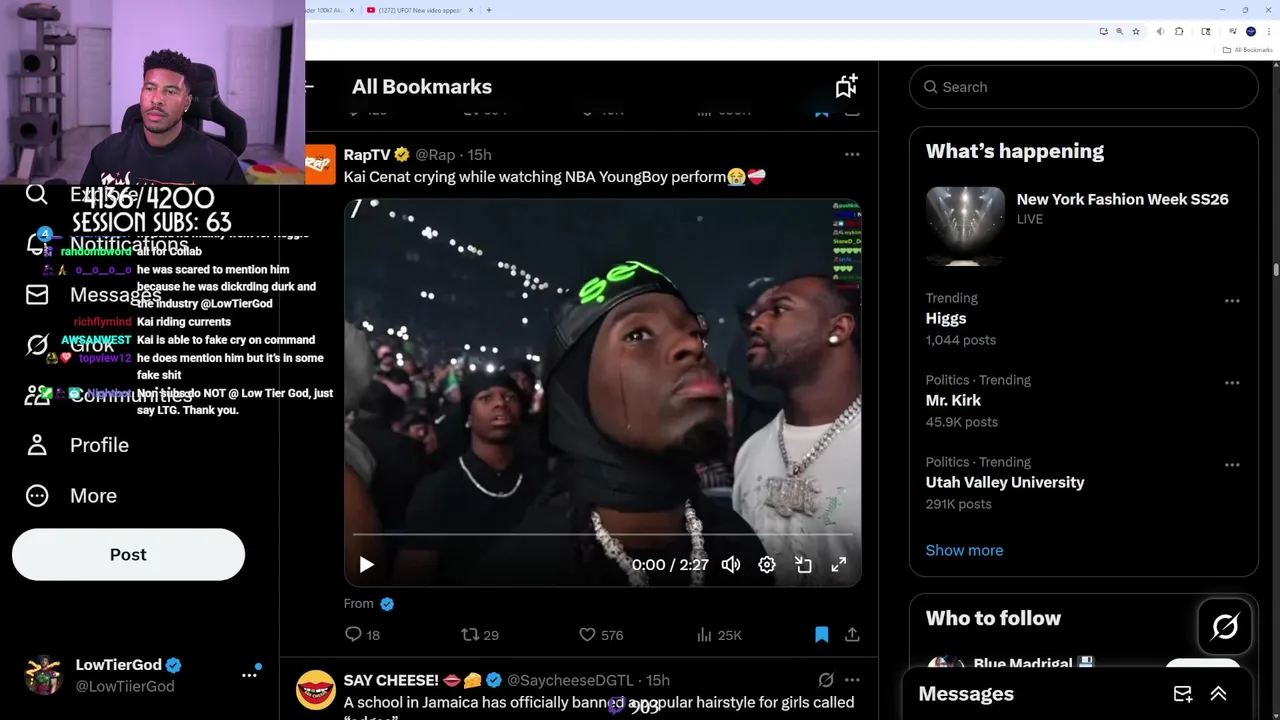1280x720 pixels.
Task: Open @SaycheeseDGTL handle link
Action: coord(573,681)
